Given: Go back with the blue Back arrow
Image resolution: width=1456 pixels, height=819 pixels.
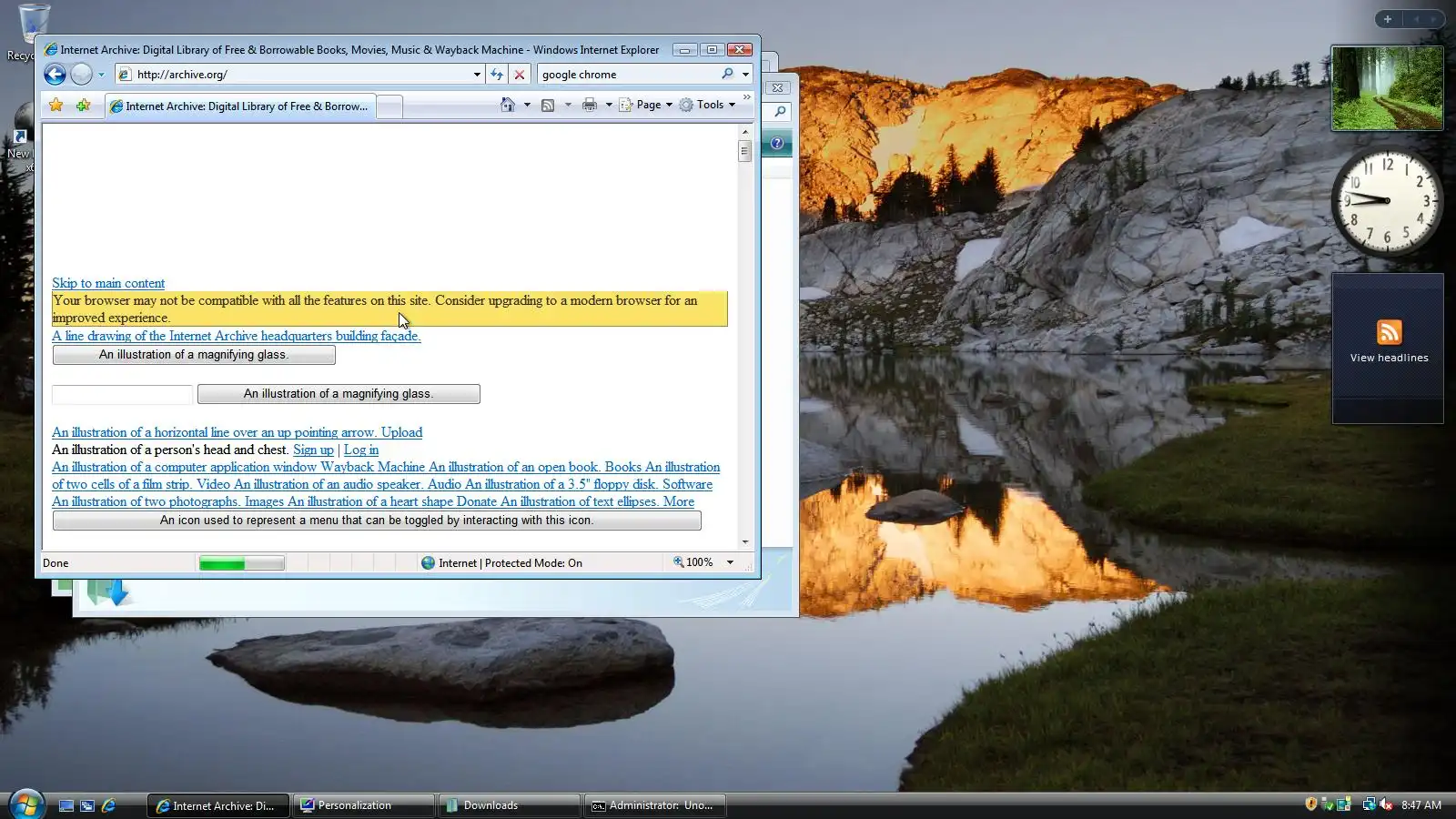Looking at the screenshot, I should pyautogui.click(x=55, y=75).
